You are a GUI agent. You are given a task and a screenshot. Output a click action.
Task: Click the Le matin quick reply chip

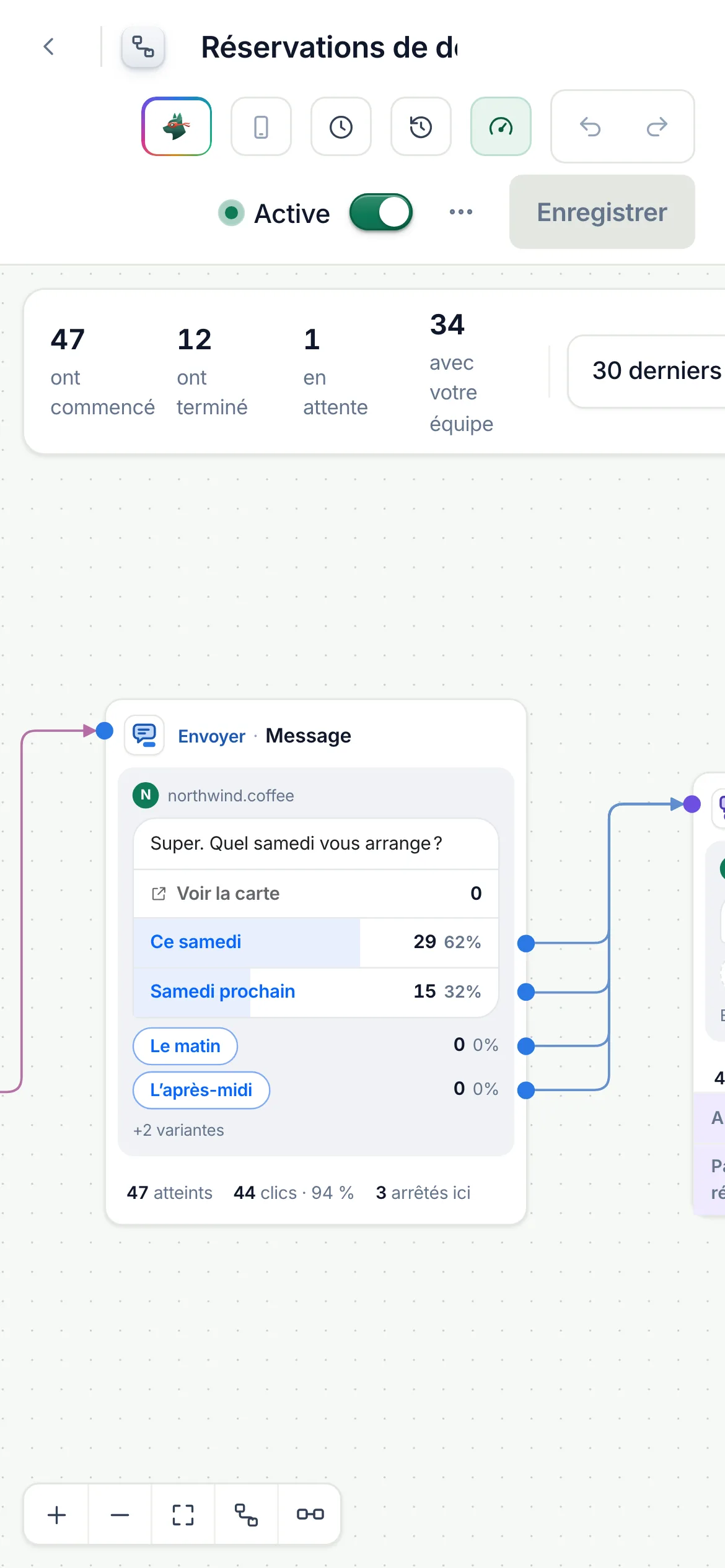tap(185, 1046)
